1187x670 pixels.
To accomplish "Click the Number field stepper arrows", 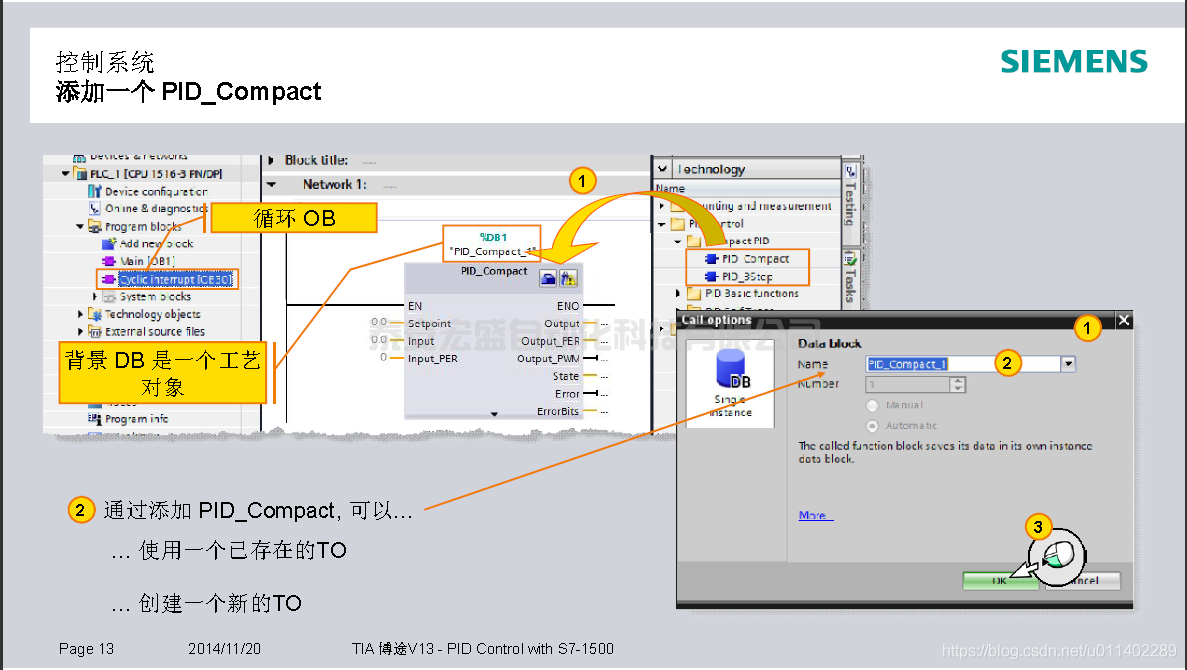I will coord(957,384).
